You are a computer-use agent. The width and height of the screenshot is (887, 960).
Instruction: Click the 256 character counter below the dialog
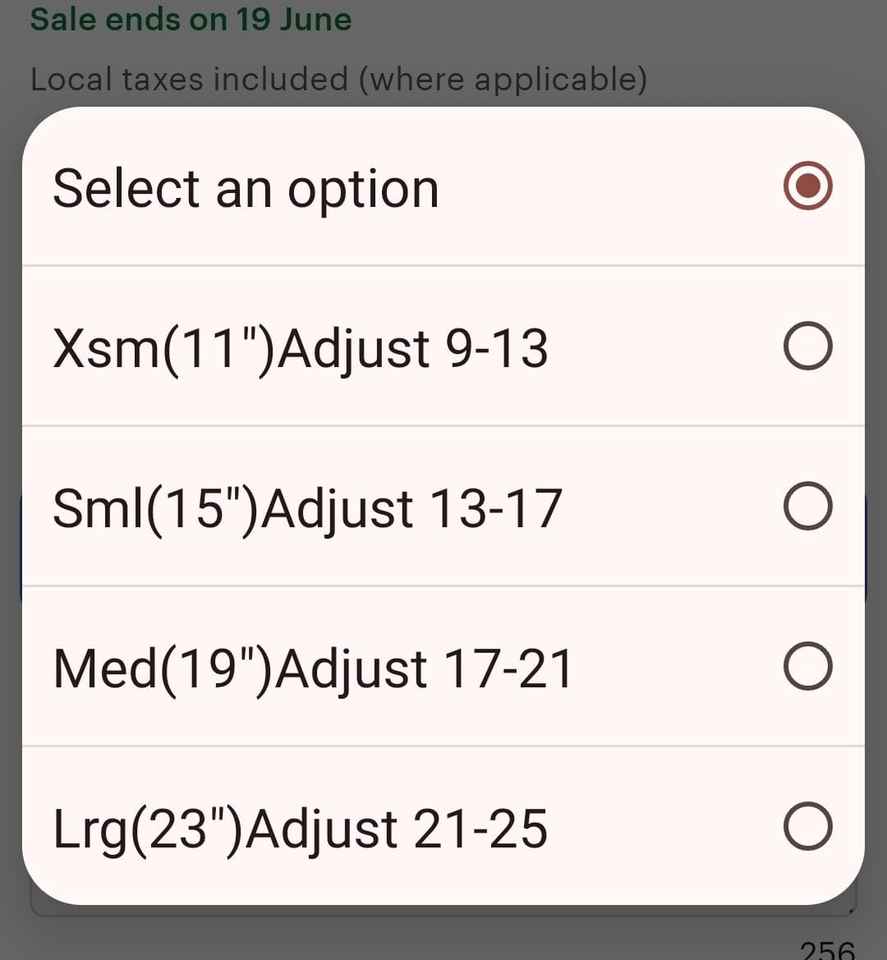tap(827, 948)
